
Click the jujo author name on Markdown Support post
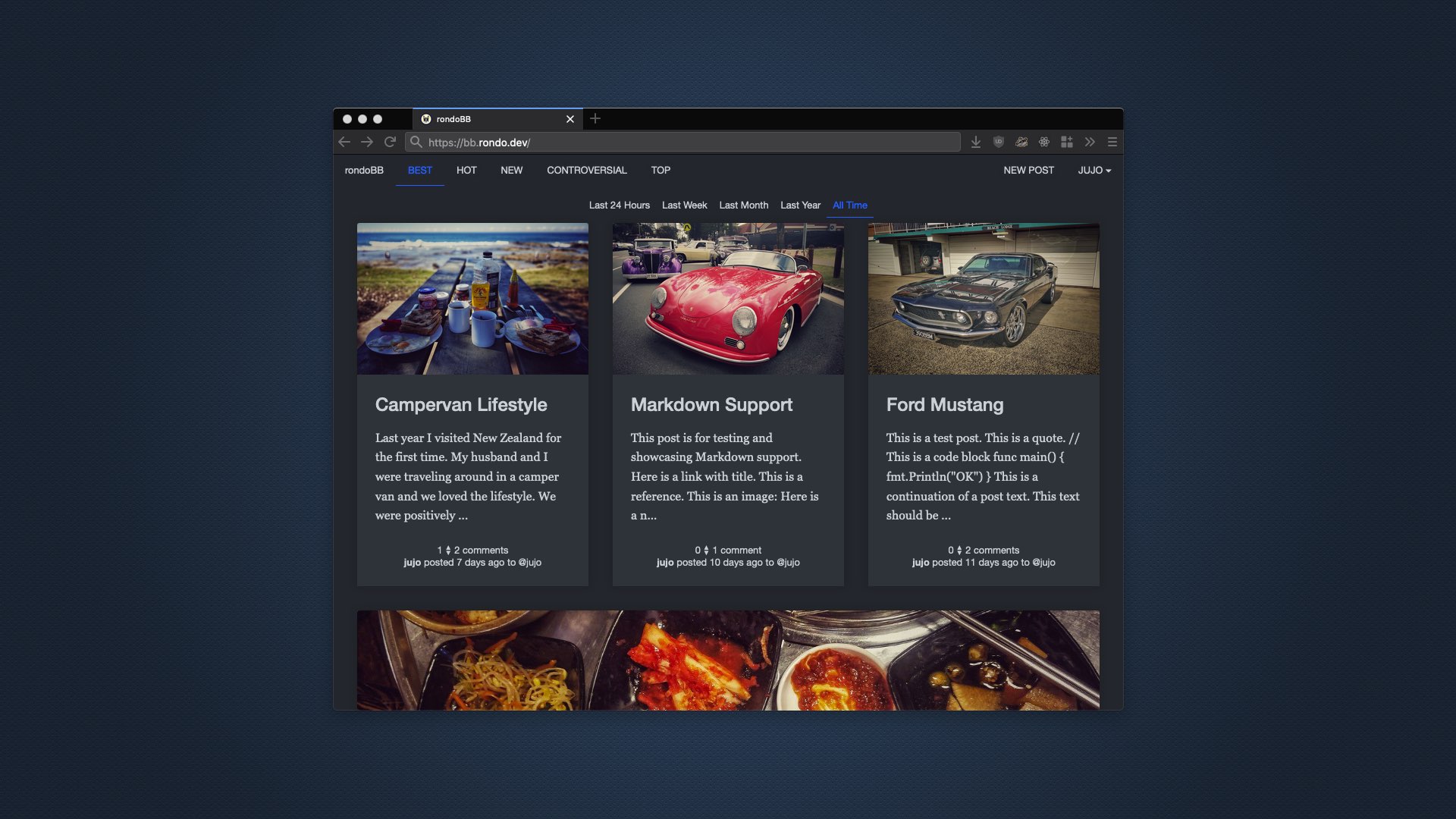click(665, 562)
